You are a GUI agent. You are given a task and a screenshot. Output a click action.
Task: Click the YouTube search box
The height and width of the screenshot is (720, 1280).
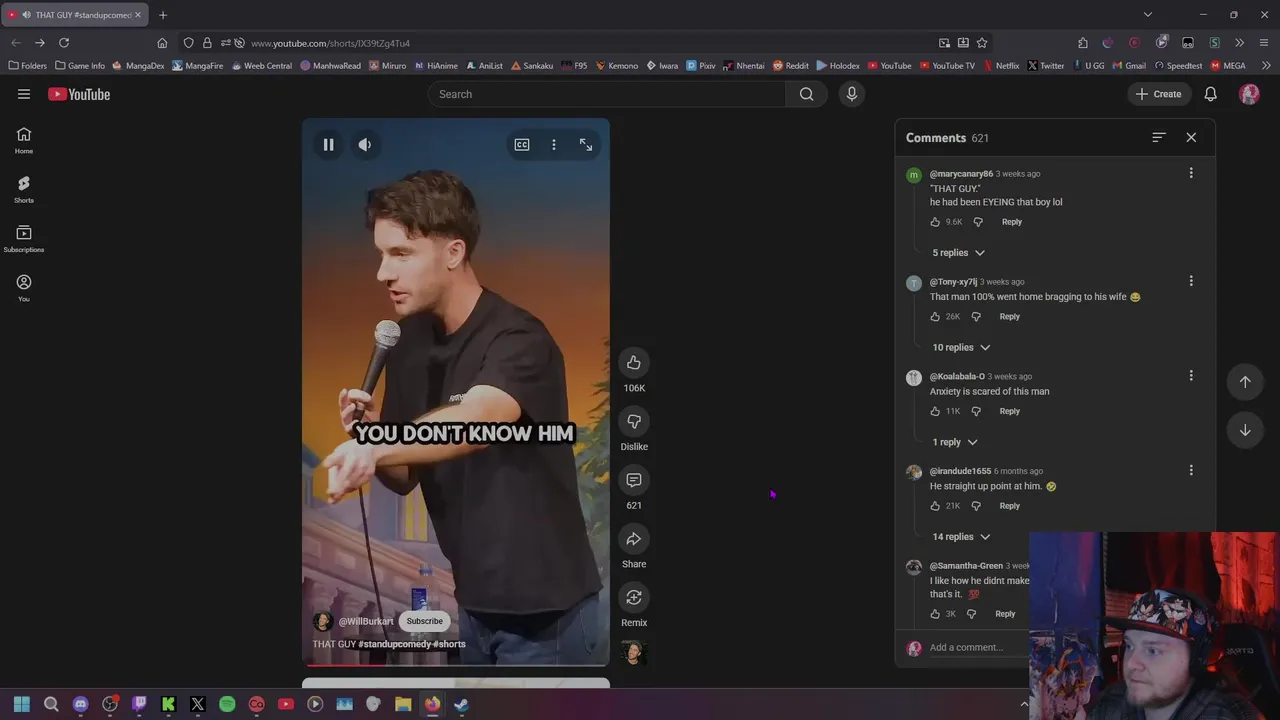(x=607, y=94)
